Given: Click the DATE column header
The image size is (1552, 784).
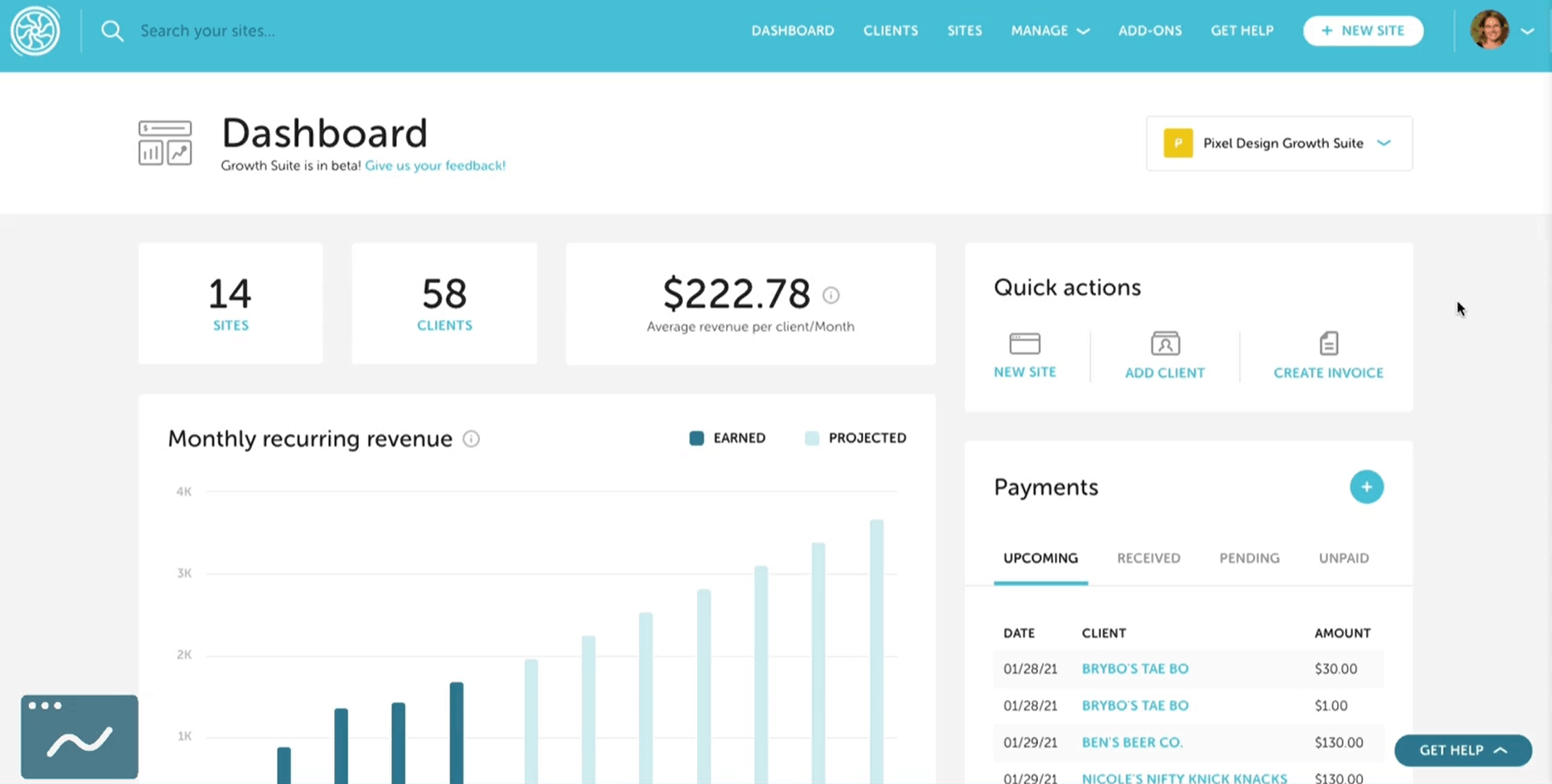Looking at the screenshot, I should click(1018, 633).
